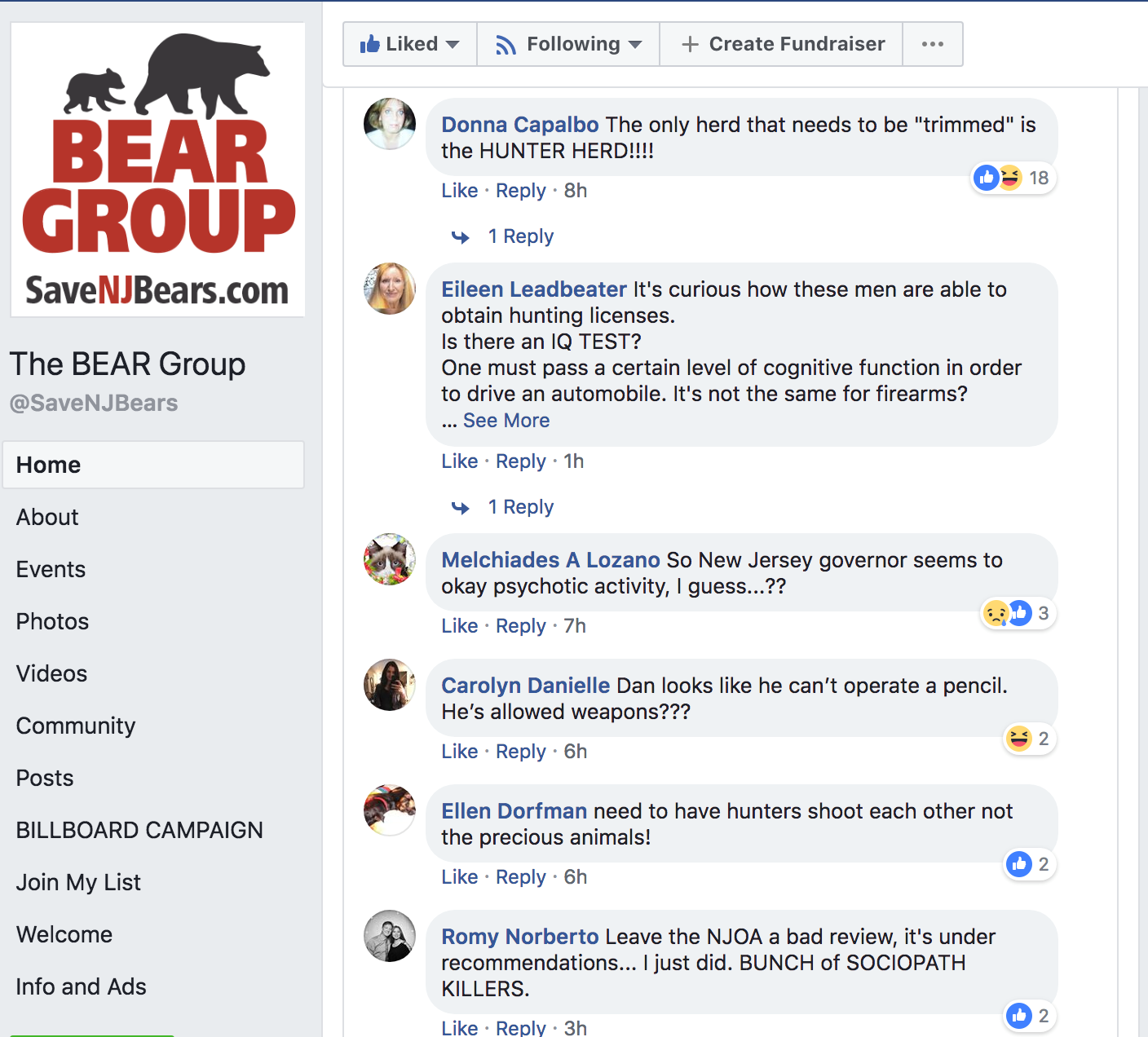1148x1037 pixels.
Task: Expand See More in Eileen's comment
Action: pyautogui.click(x=506, y=421)
